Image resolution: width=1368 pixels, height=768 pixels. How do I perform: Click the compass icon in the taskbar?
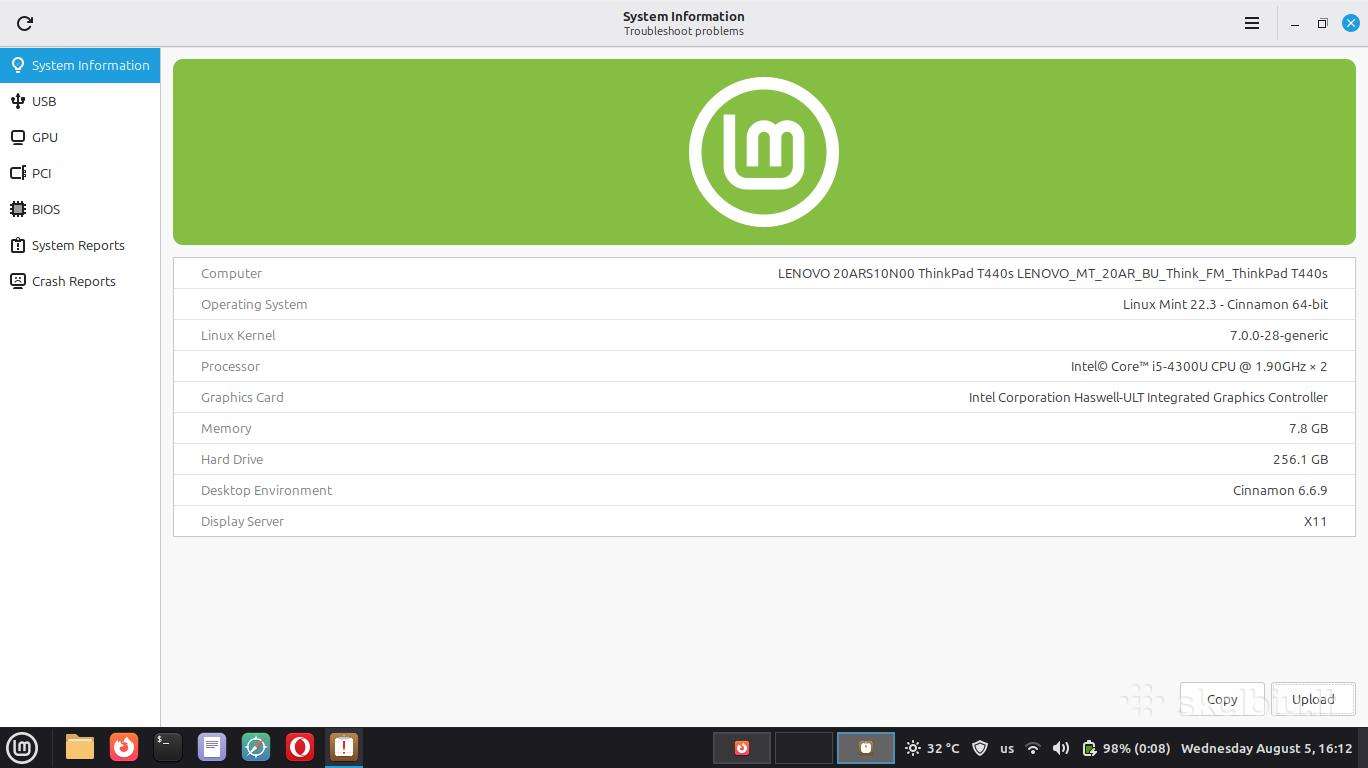pos(256,747)
